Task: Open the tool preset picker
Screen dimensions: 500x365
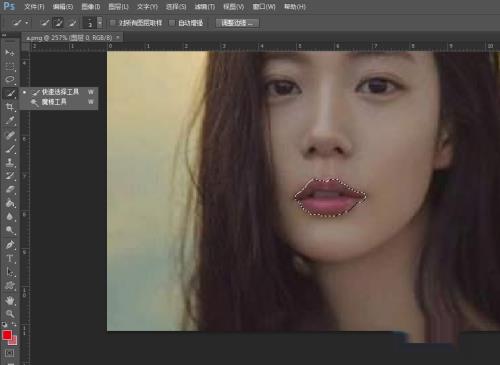Action: click(20, 23)
